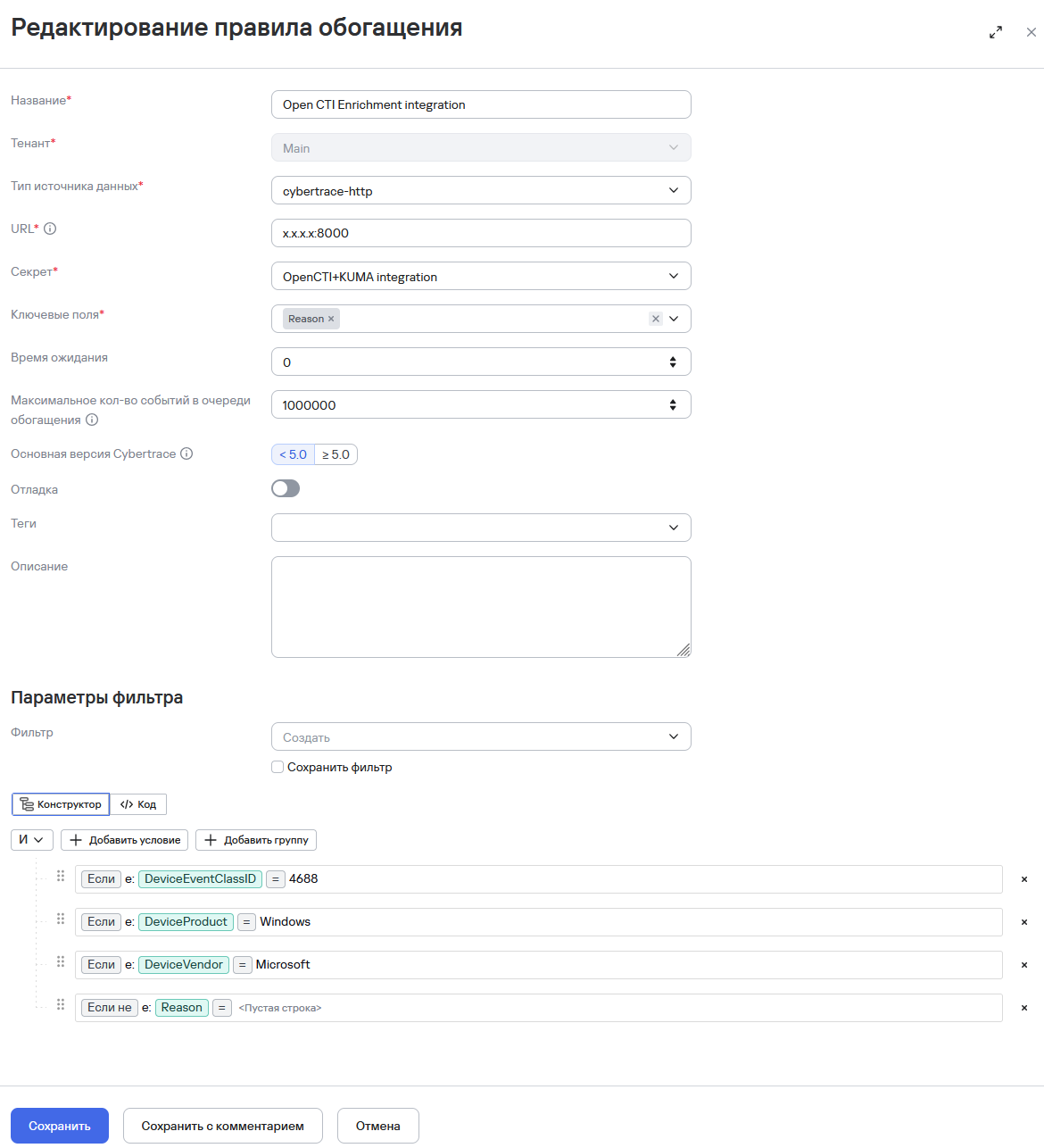
Task: Click the Сохранить button
Action: click(x=60, y=1126)
